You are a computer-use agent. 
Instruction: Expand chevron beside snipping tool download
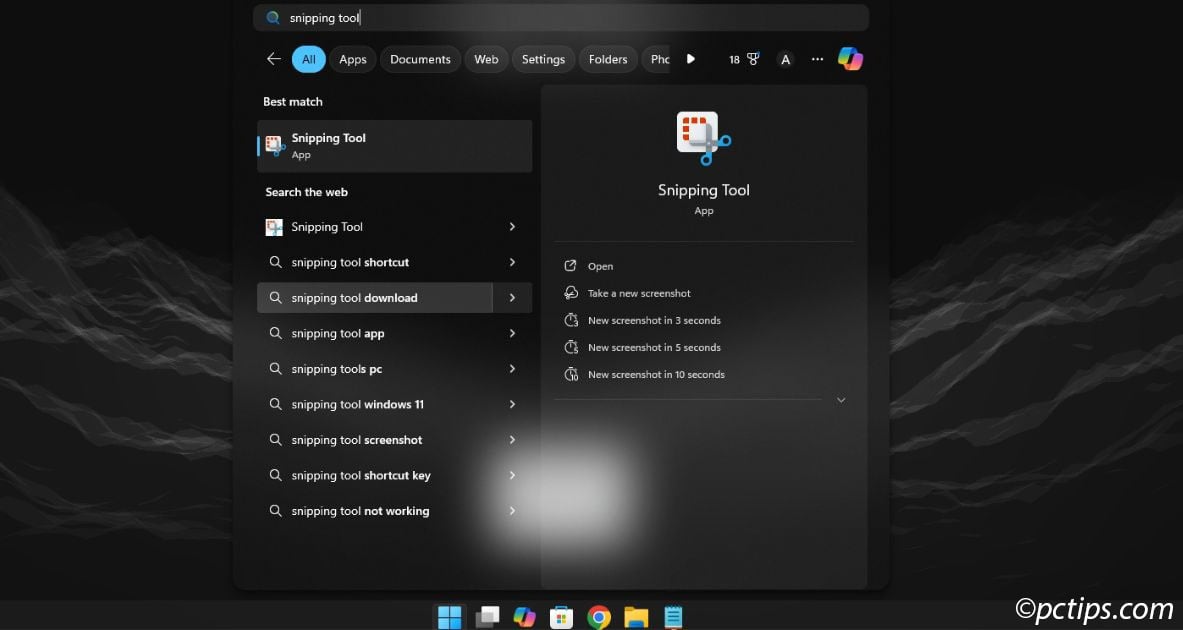[x=512, y=297]
